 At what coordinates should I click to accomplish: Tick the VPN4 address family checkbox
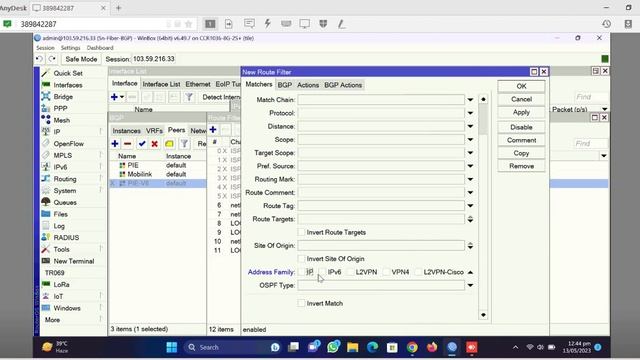386,272
